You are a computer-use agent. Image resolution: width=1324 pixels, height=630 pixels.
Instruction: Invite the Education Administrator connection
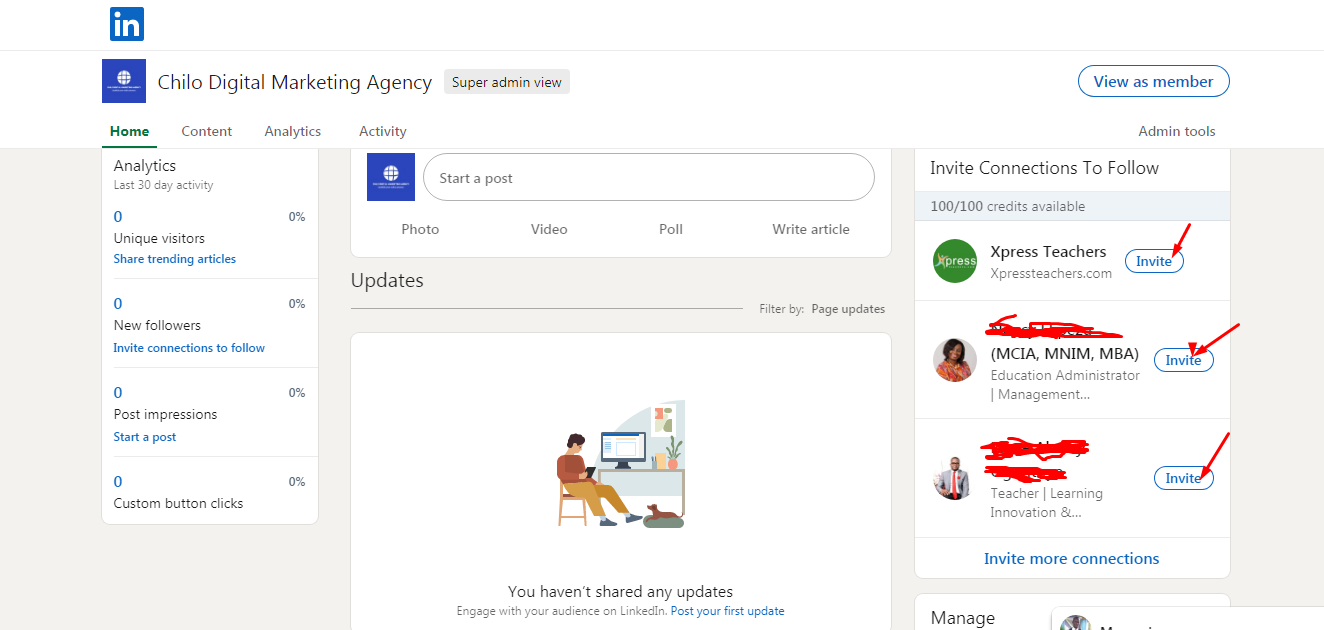1184,360
